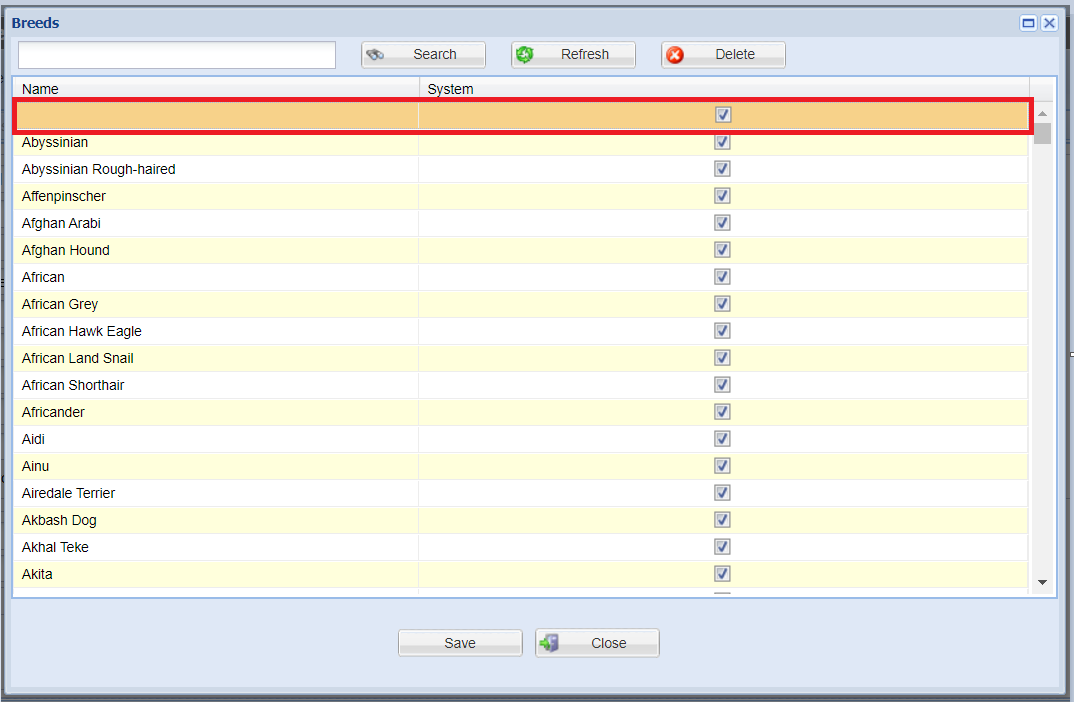The width and height of the screenshot is (1074, 702).
Task: Select the Airedale Terrier name cell
Action: [x=216, y=493]
